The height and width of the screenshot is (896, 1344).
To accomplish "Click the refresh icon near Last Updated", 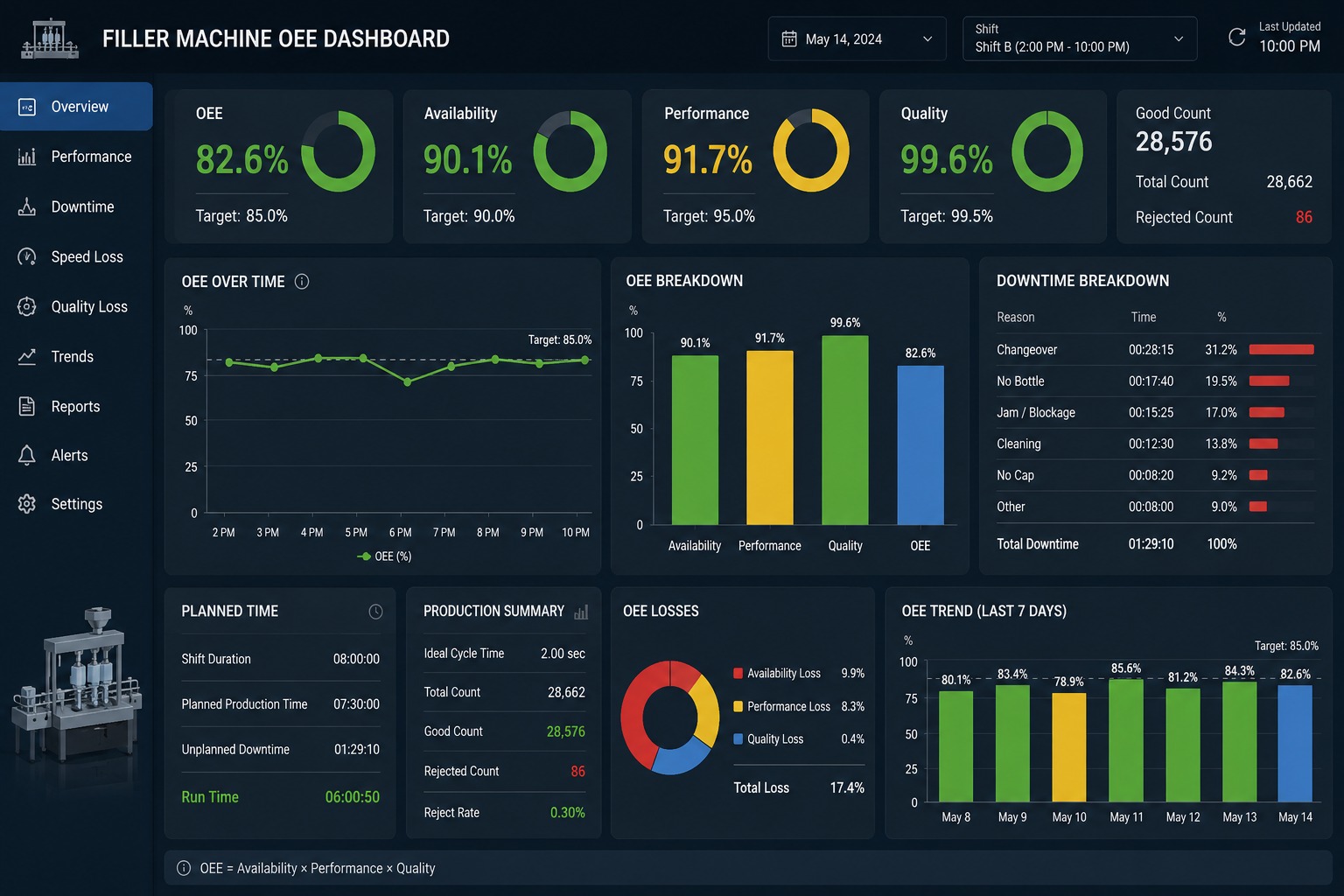I will pyautogui.click(x=1236, y=37).
